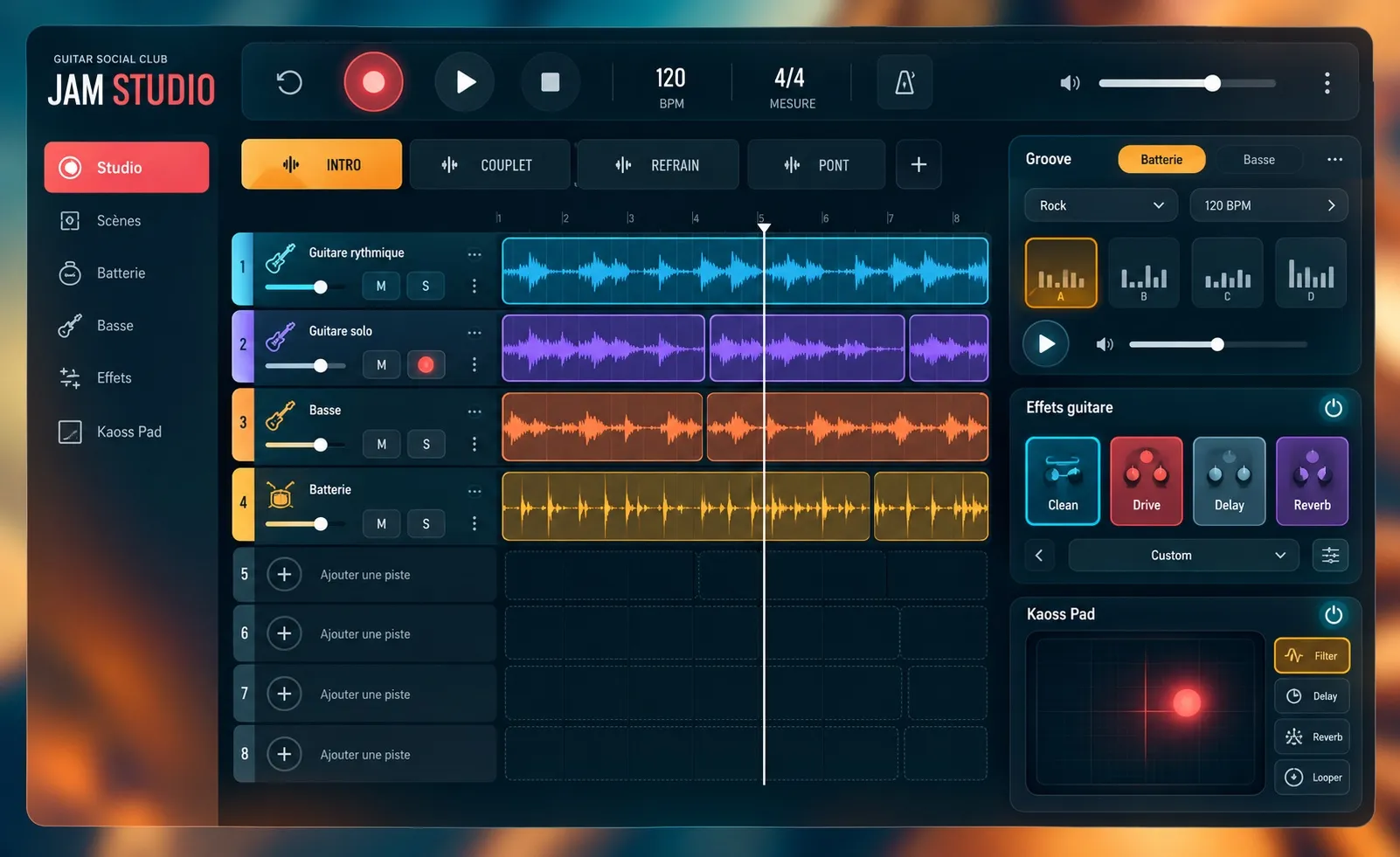Open the Rock groove style dropdown
This screenshot has width=1400, height=857.
(1102, 205)
